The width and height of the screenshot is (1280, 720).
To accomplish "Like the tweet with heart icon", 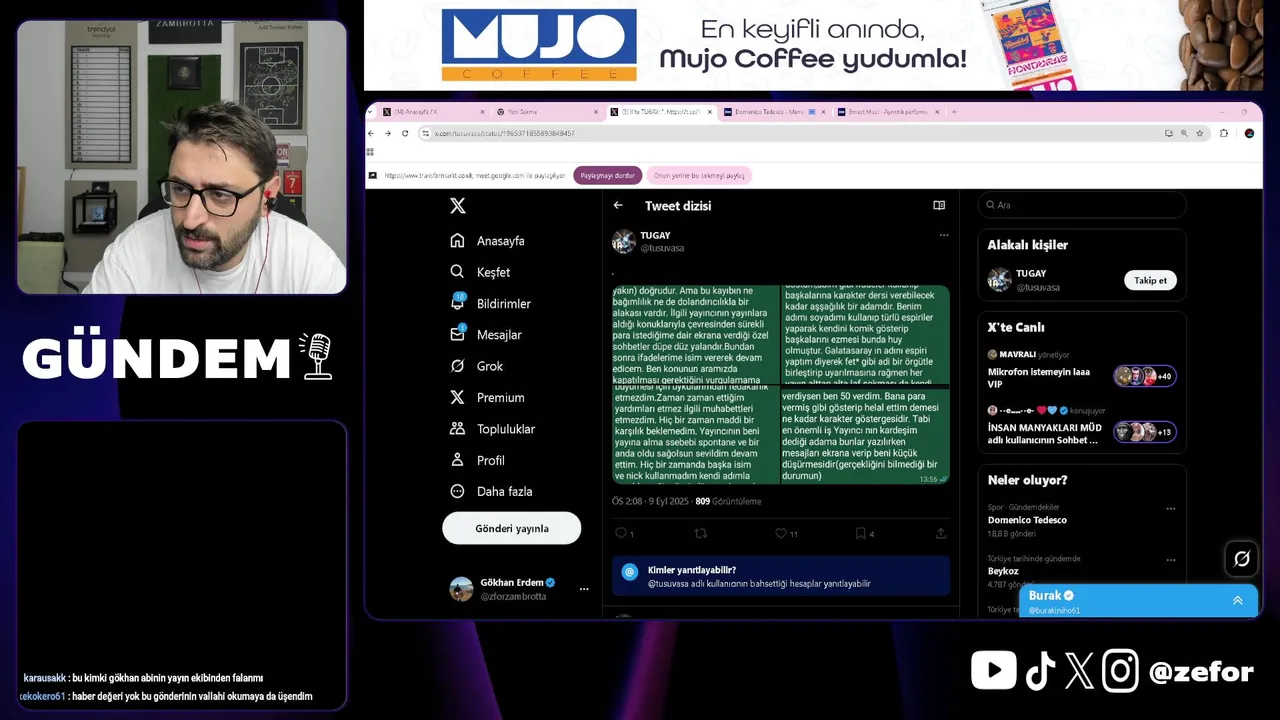I will pos(780,533).
